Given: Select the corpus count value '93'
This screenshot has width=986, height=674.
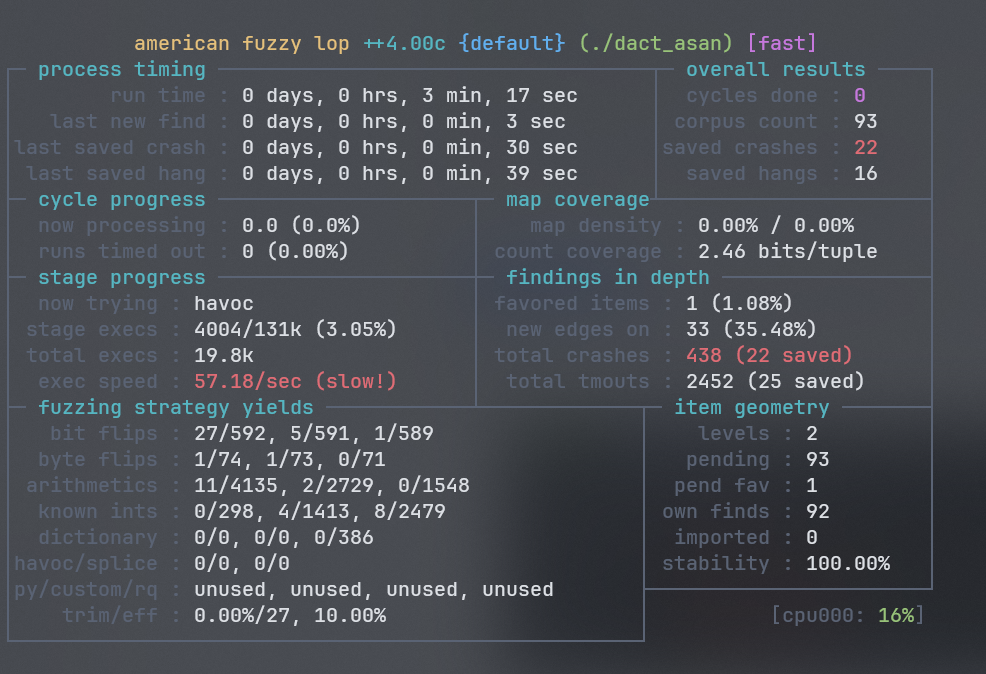Looking at the screenshot, I should click(x=865, y=121).
